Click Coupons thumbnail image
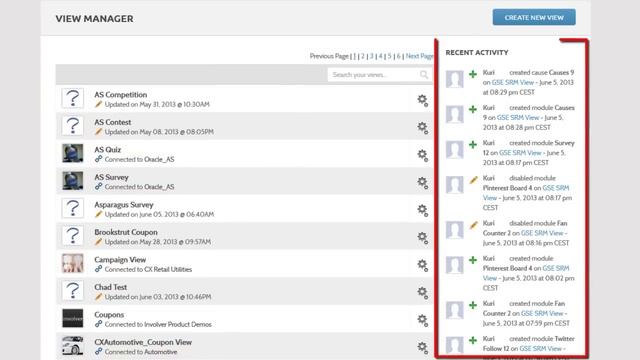 click(73, 318)
